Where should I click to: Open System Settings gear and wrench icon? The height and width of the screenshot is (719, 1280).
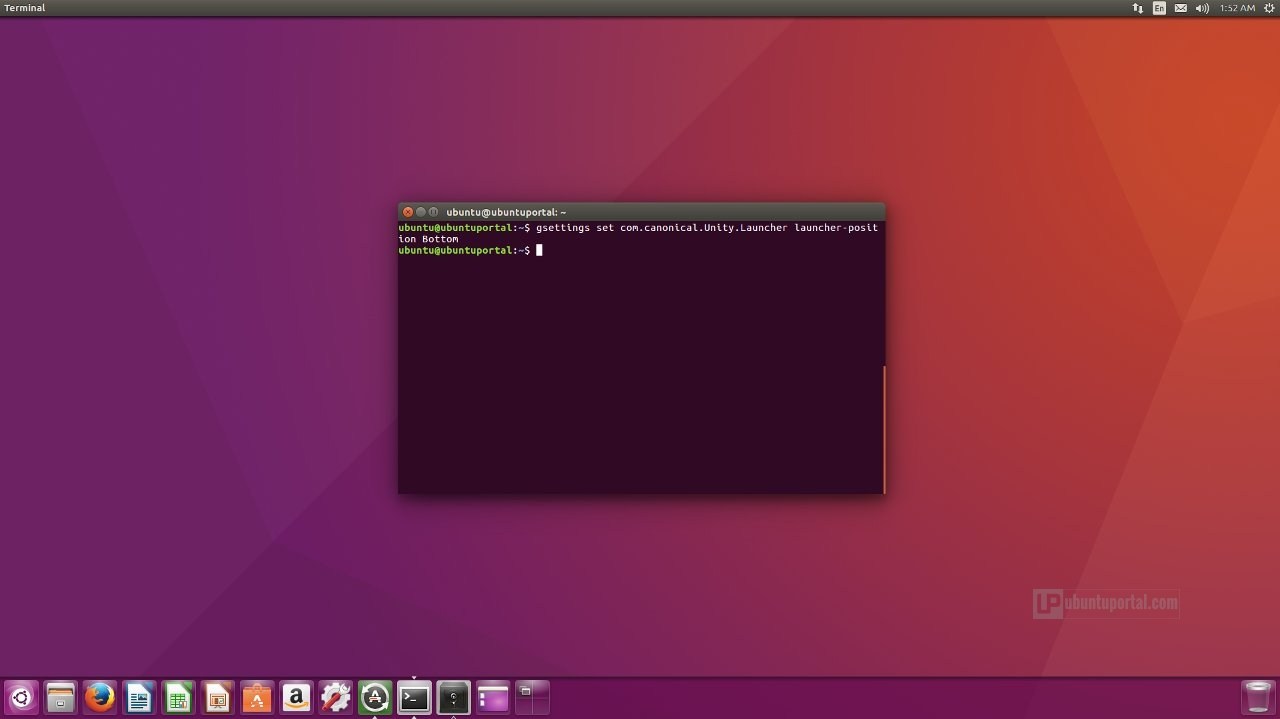pyautogui.click(x=335, y=697)
